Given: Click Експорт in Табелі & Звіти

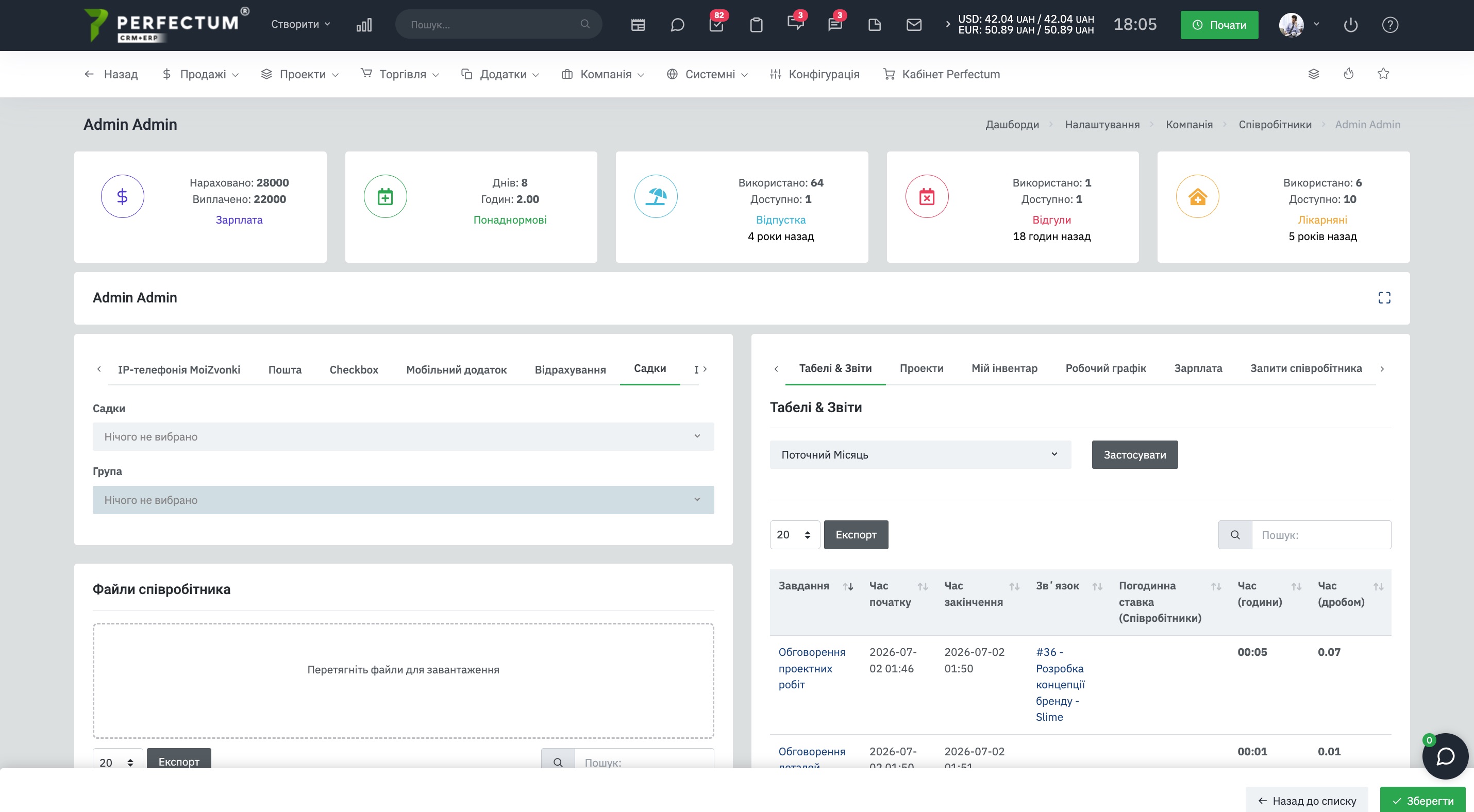Looking at the screenshot, I should point(856,535).
